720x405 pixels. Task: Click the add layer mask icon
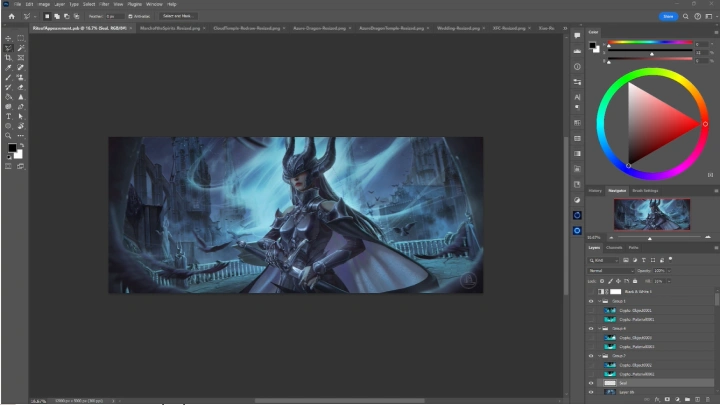coord(667,399)
